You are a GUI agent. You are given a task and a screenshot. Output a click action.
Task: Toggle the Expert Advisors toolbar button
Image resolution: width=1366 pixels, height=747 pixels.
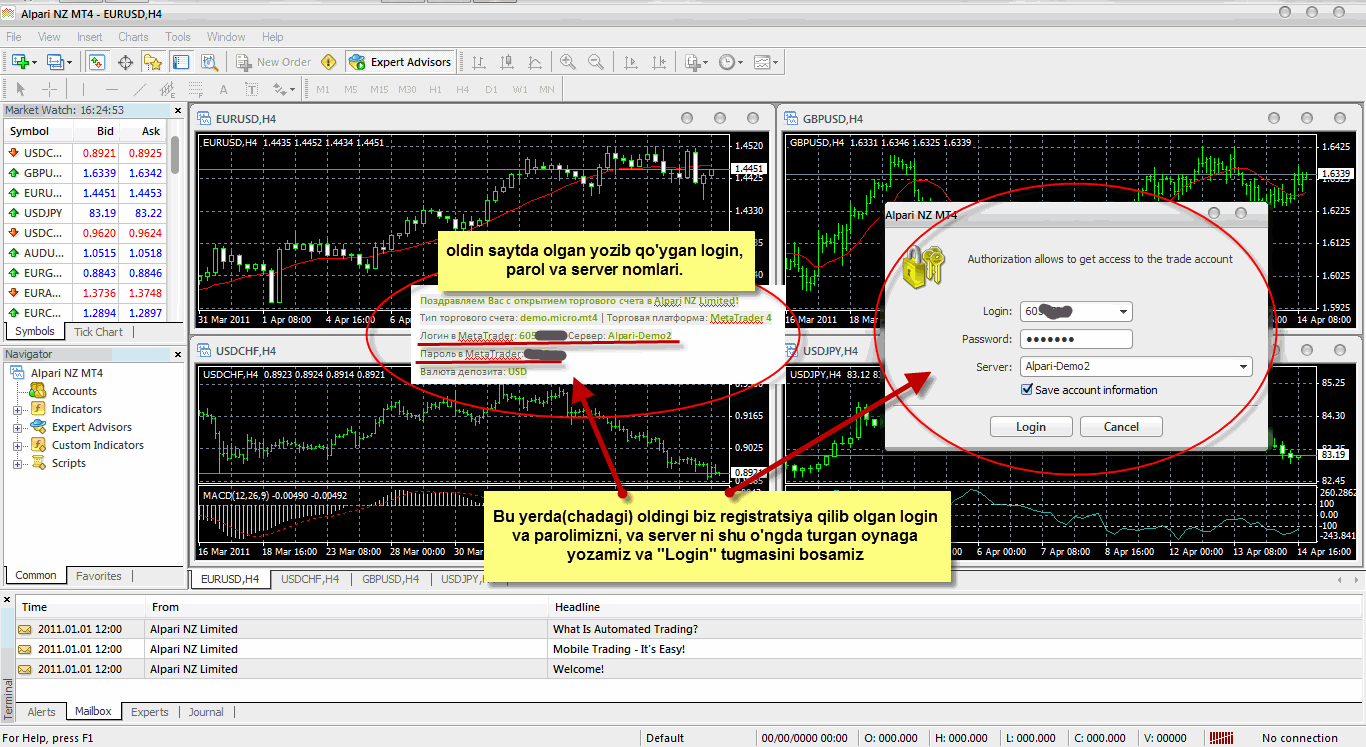click(400, 62)
